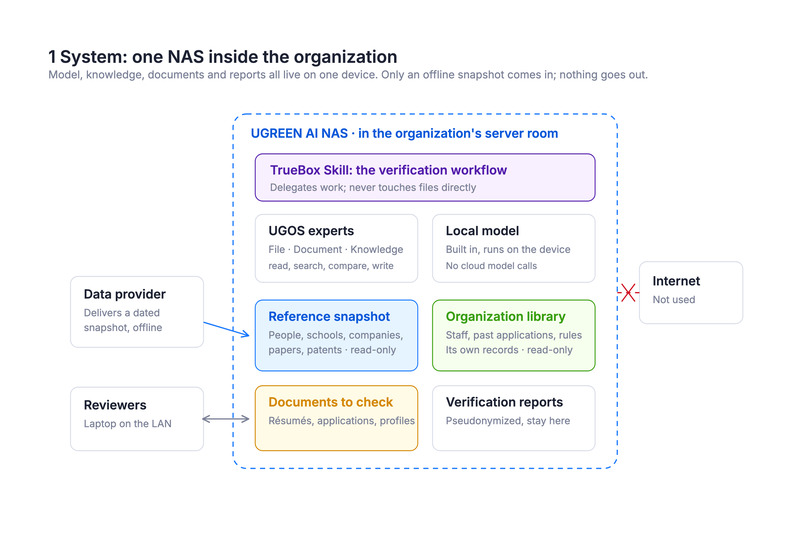The width and height of the screenshot is (806, 537).
Task: Click the text "People, schools, companies,"
Action: (336, 335)
